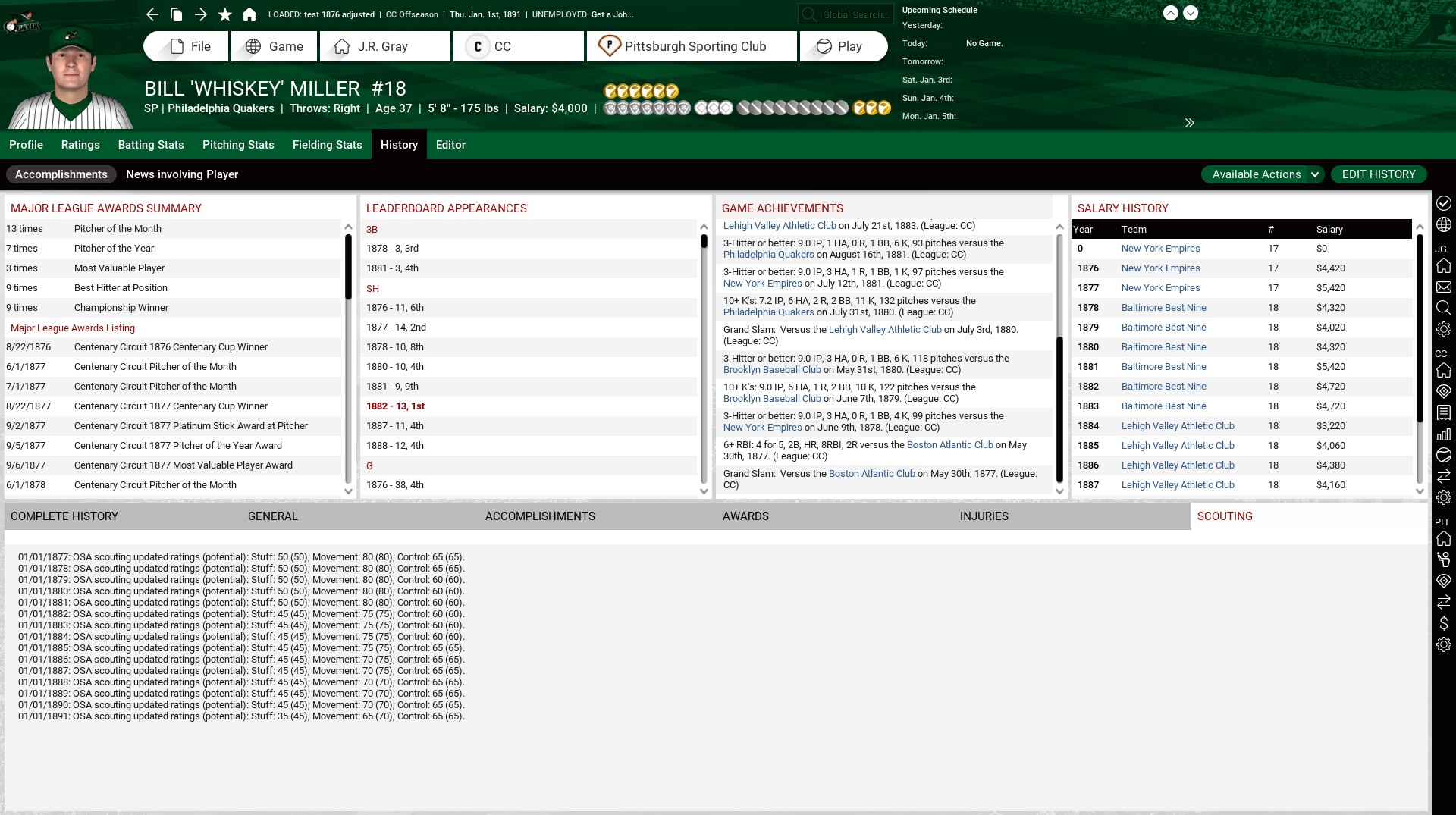Switch to the Pitching Stats tab

point(238,145)
